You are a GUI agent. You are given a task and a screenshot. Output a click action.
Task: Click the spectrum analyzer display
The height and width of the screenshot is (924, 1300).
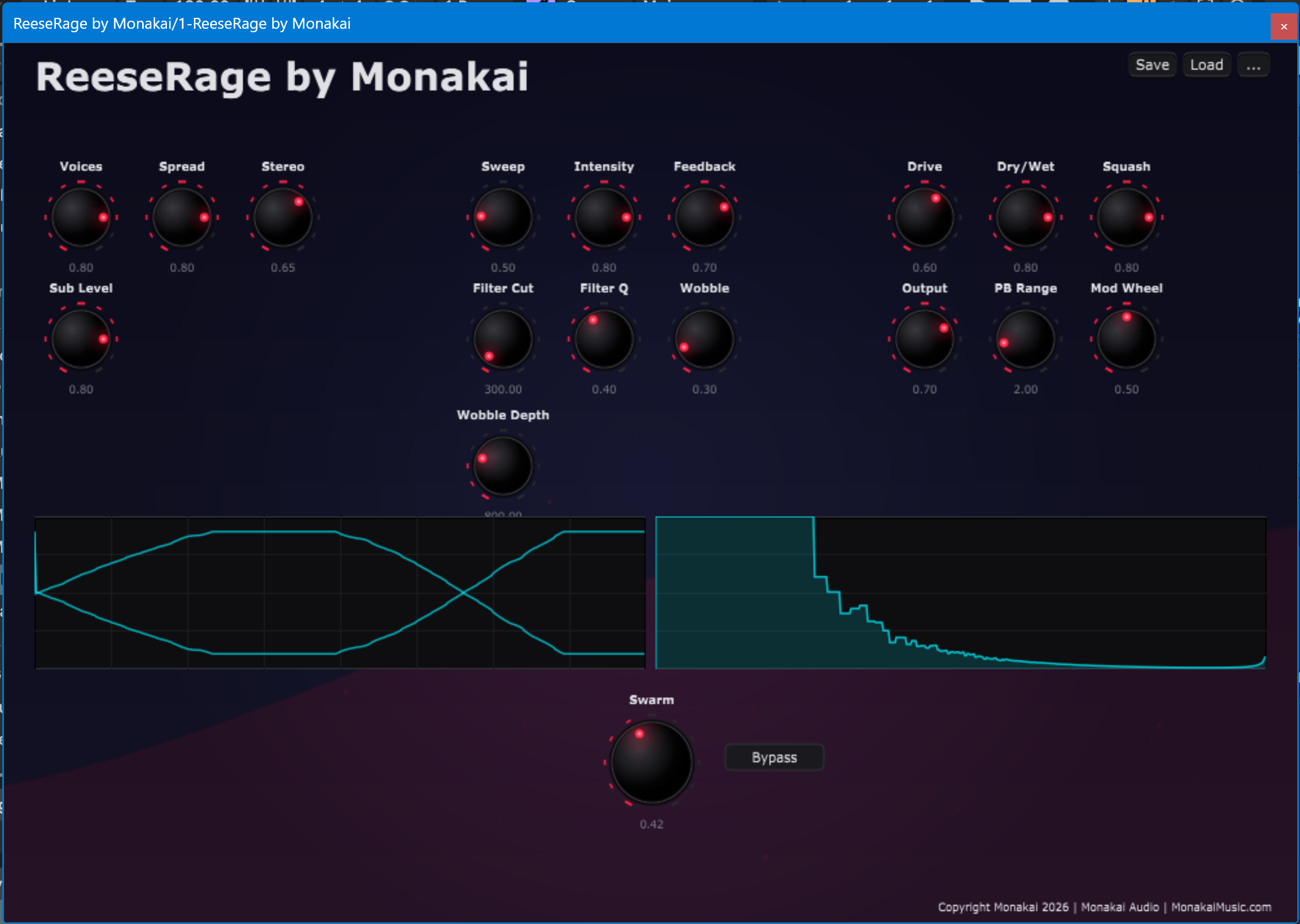click(960, 593)
